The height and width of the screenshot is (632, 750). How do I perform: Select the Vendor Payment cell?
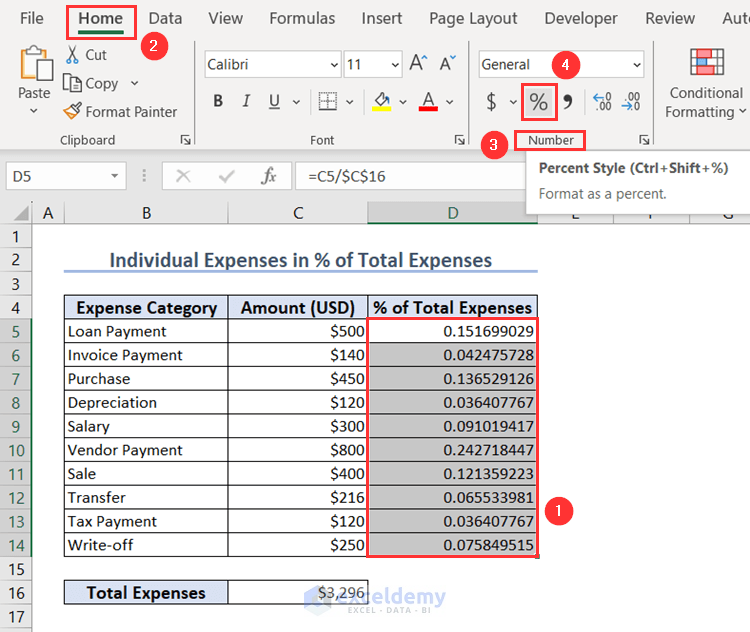(x=146, y=450)
